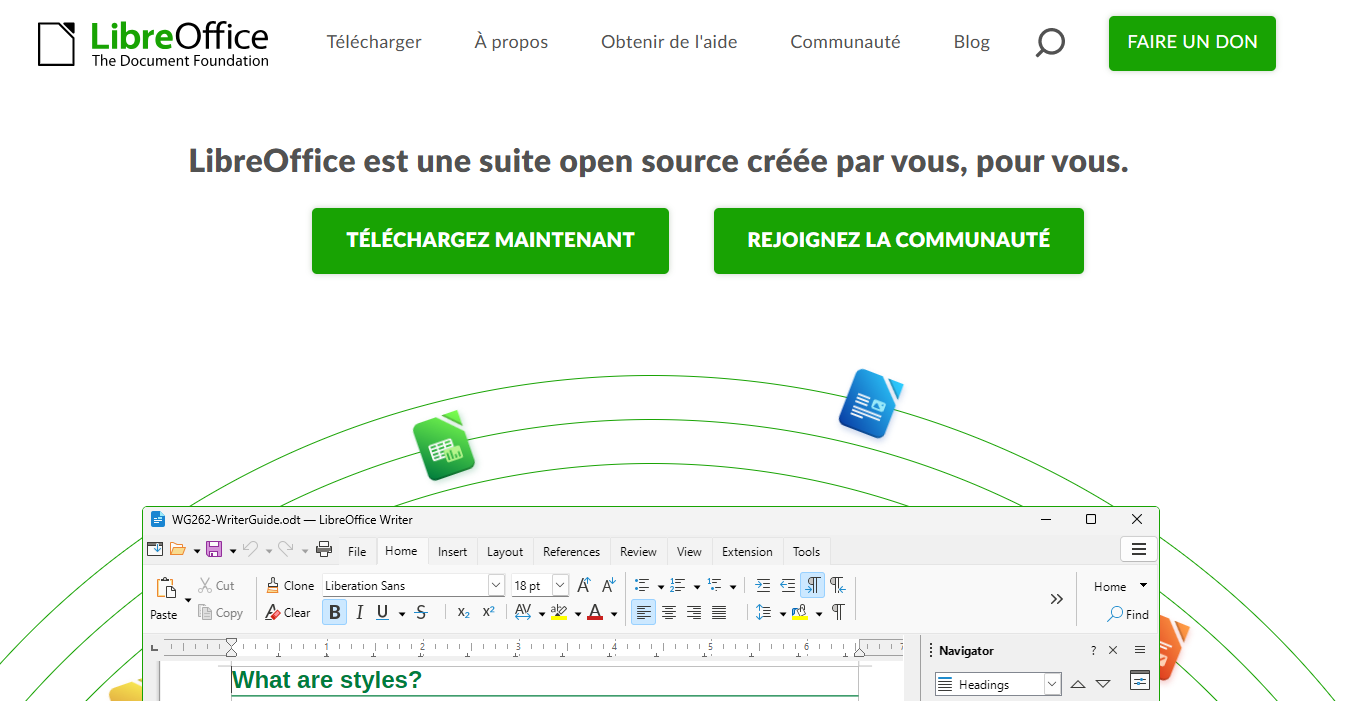Open the Navigator sidebar settings icon
Screen dimensions: 1349x701
[1140, 681]
